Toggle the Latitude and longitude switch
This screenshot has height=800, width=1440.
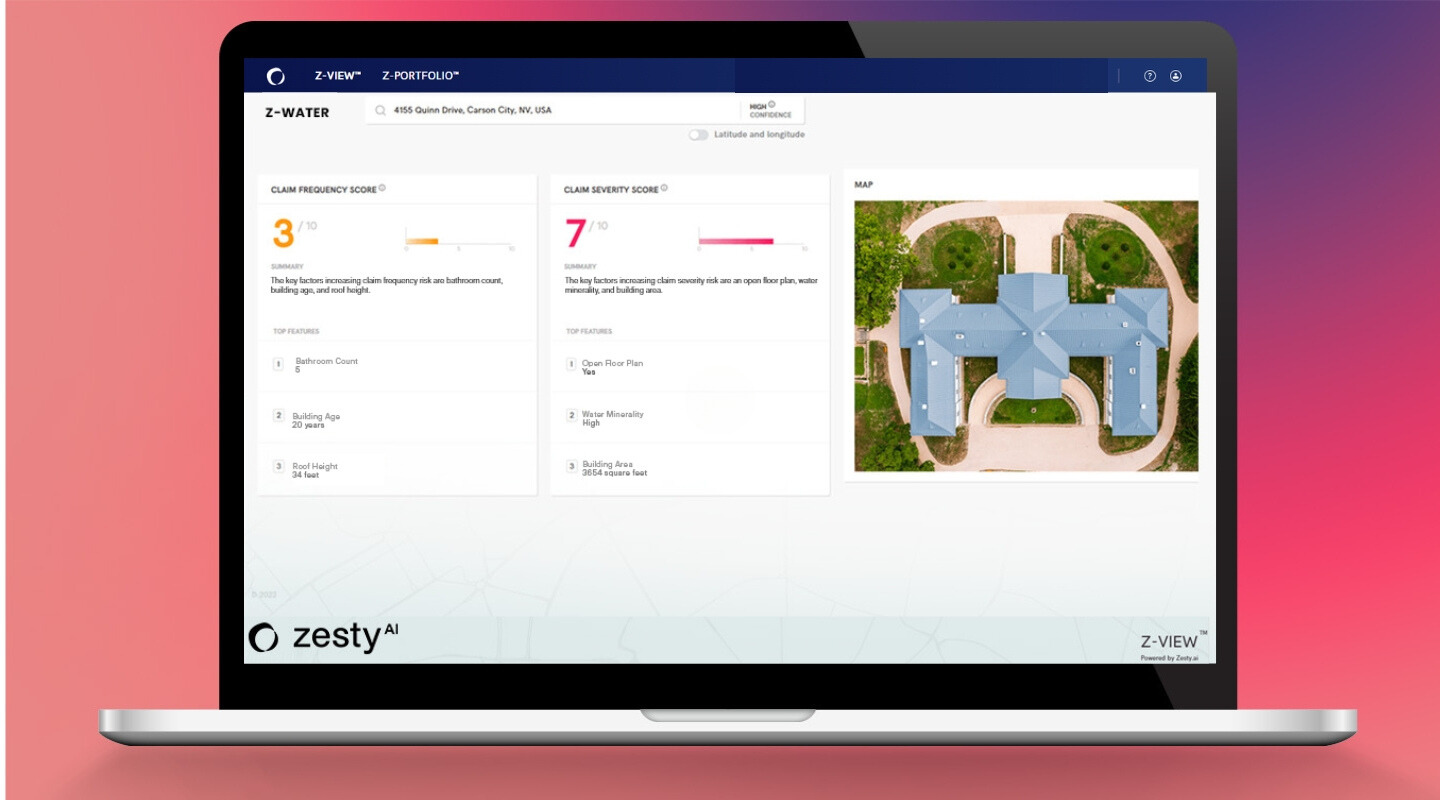698,135
